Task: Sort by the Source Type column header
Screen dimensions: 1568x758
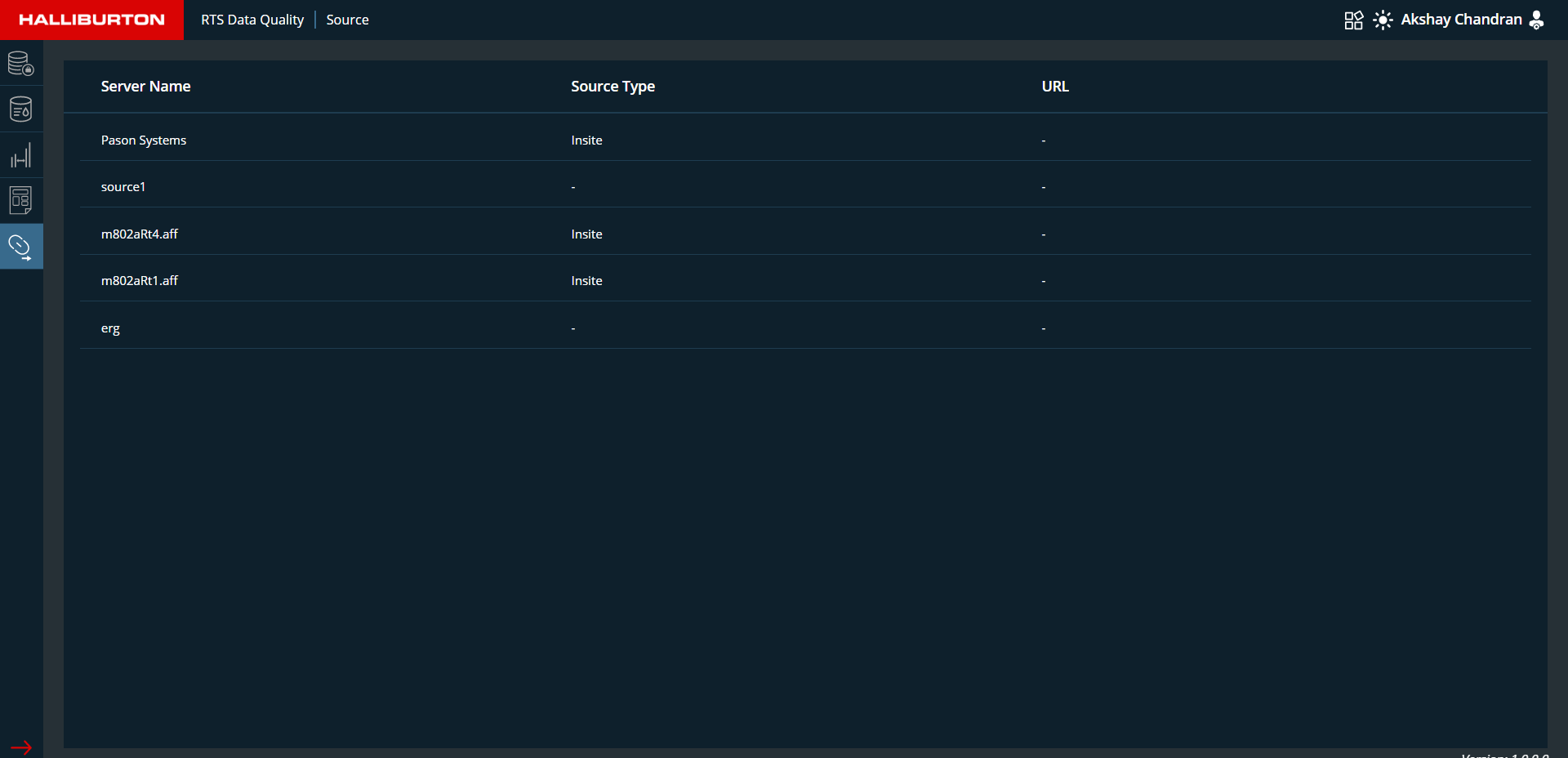Action: pos(612,87)
